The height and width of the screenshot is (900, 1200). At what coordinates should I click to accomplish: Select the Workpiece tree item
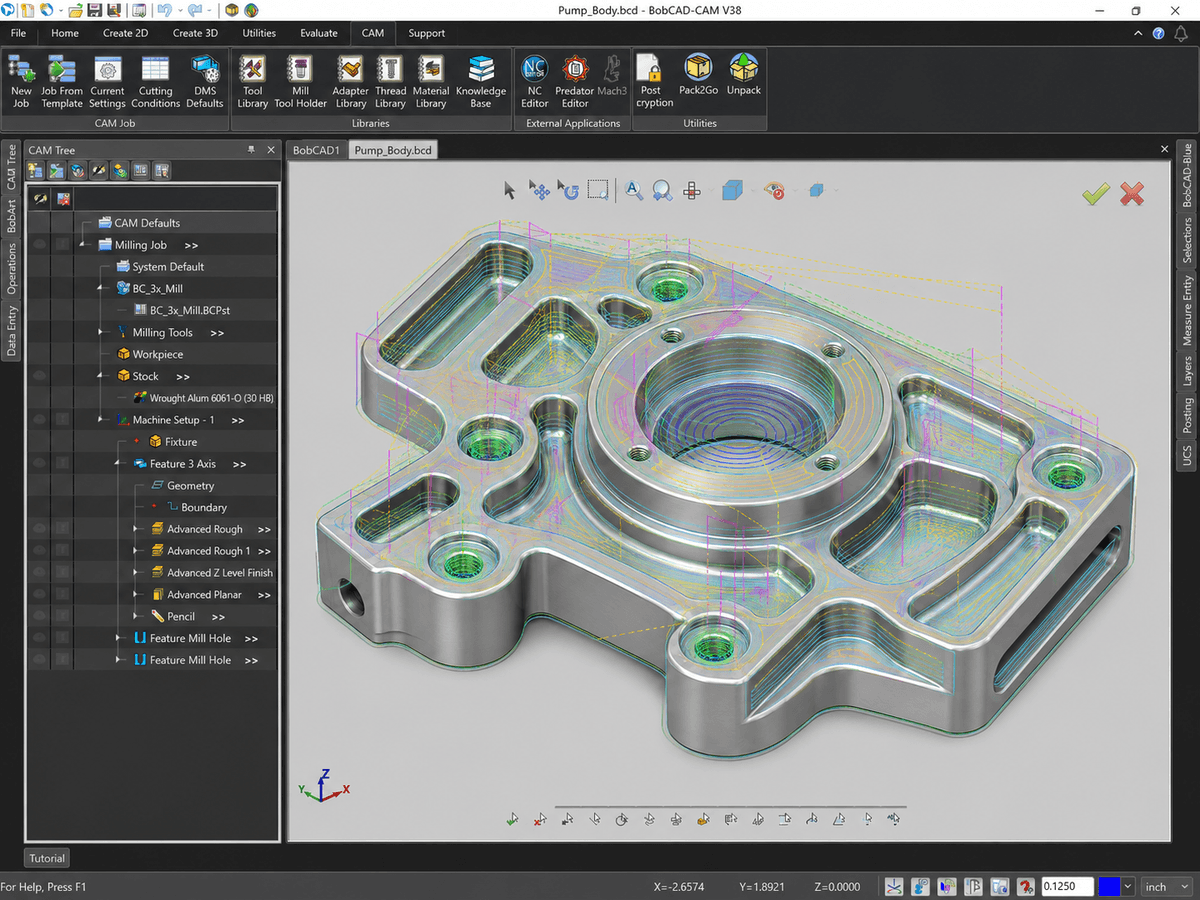point(158,354)
